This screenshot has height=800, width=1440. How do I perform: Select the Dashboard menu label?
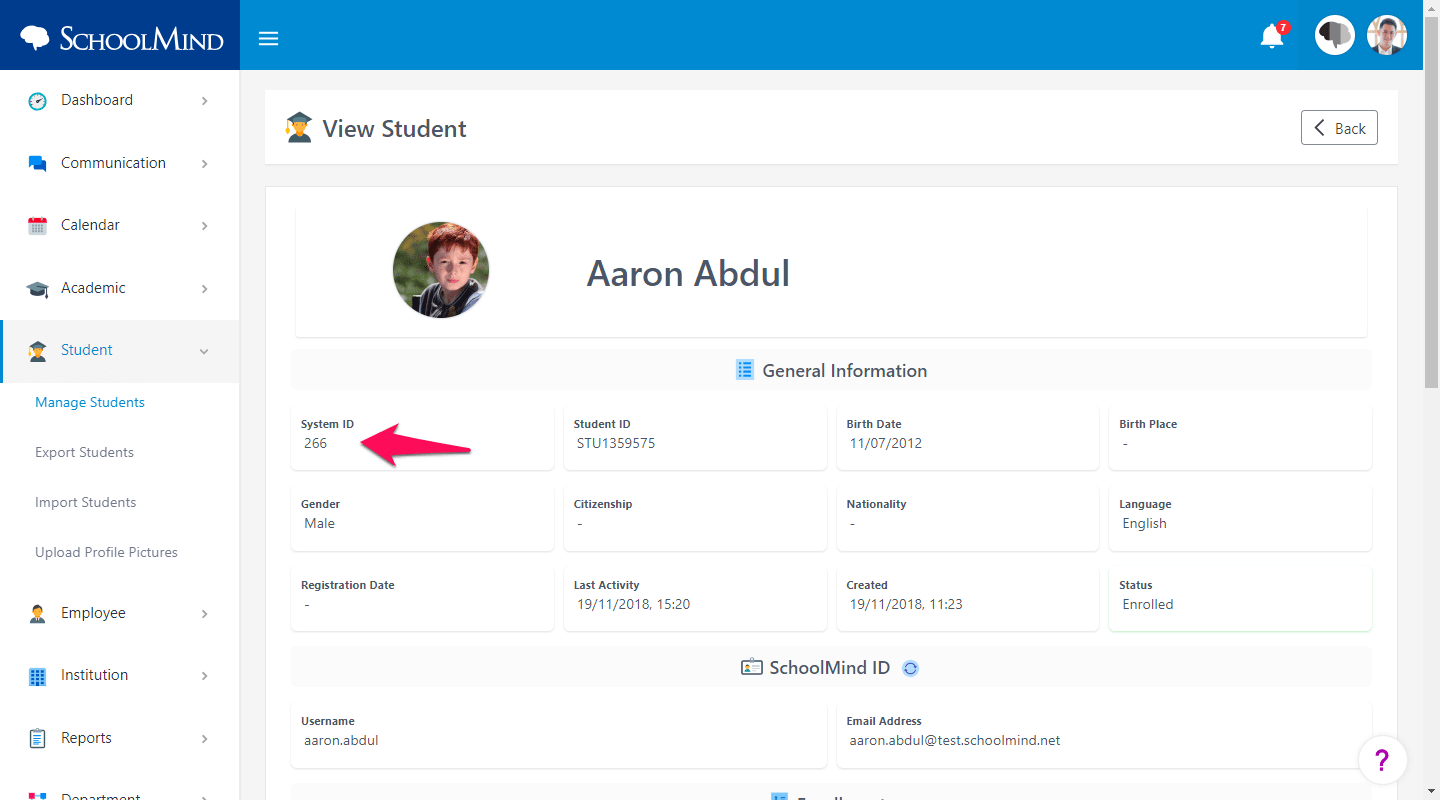[97, 100]
